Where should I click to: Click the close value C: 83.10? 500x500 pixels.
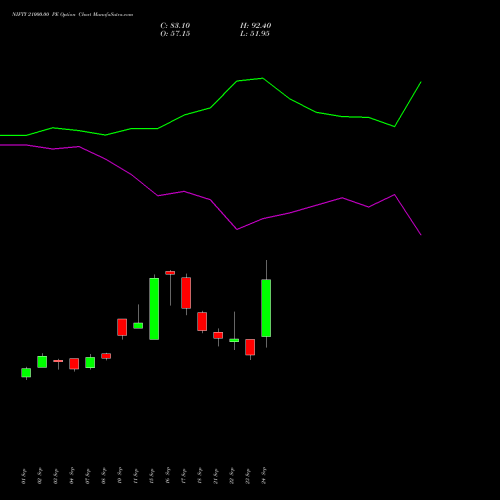point(175,26)
